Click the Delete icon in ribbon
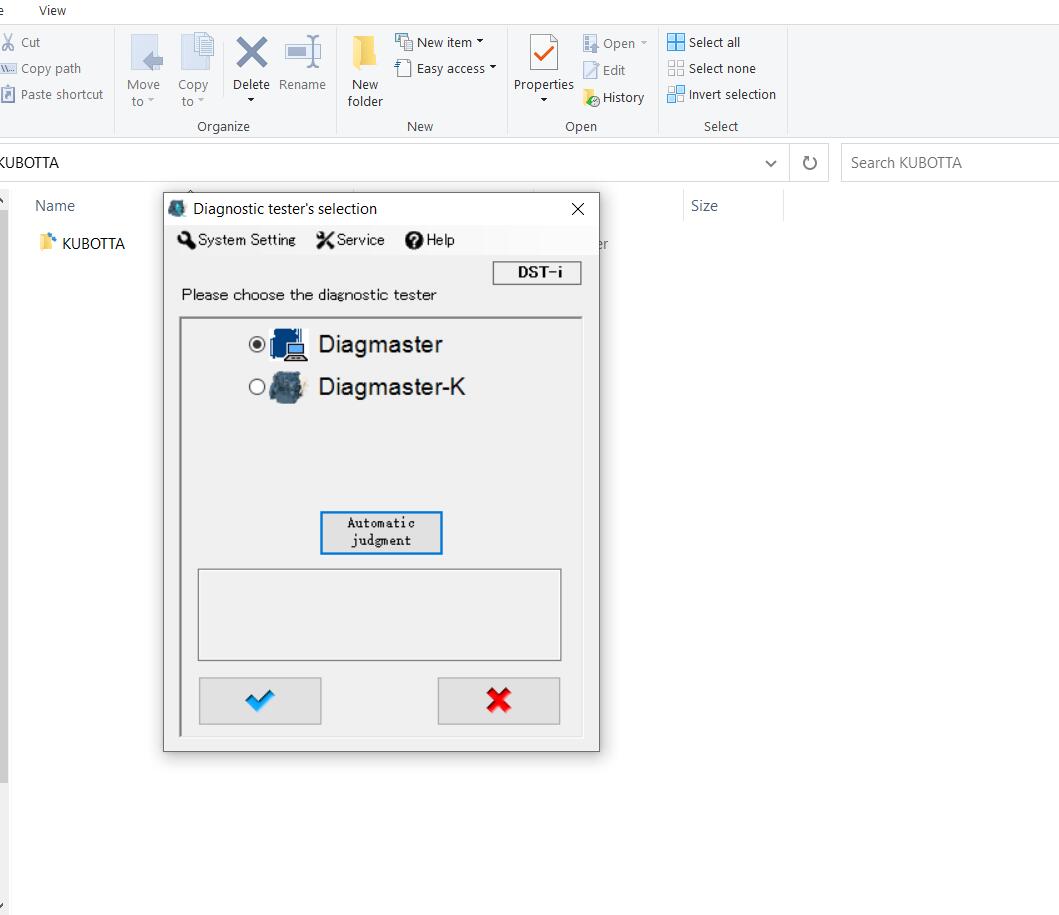This screenshot has height=915, width=1059. (251, 52)
